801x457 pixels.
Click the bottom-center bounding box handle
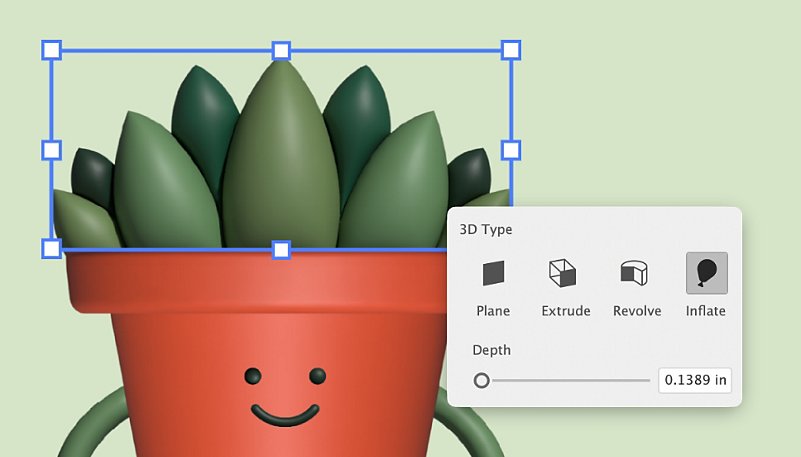[x=281, y=249]
